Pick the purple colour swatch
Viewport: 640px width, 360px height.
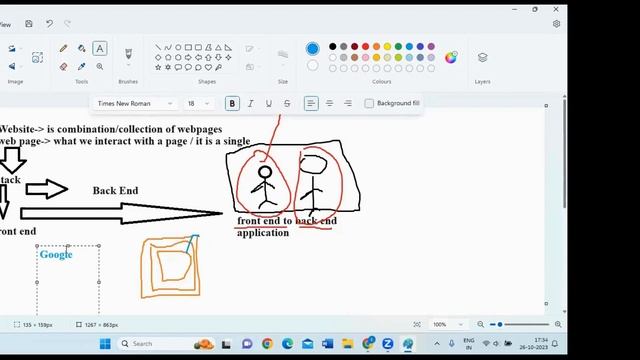pos(431,47)
